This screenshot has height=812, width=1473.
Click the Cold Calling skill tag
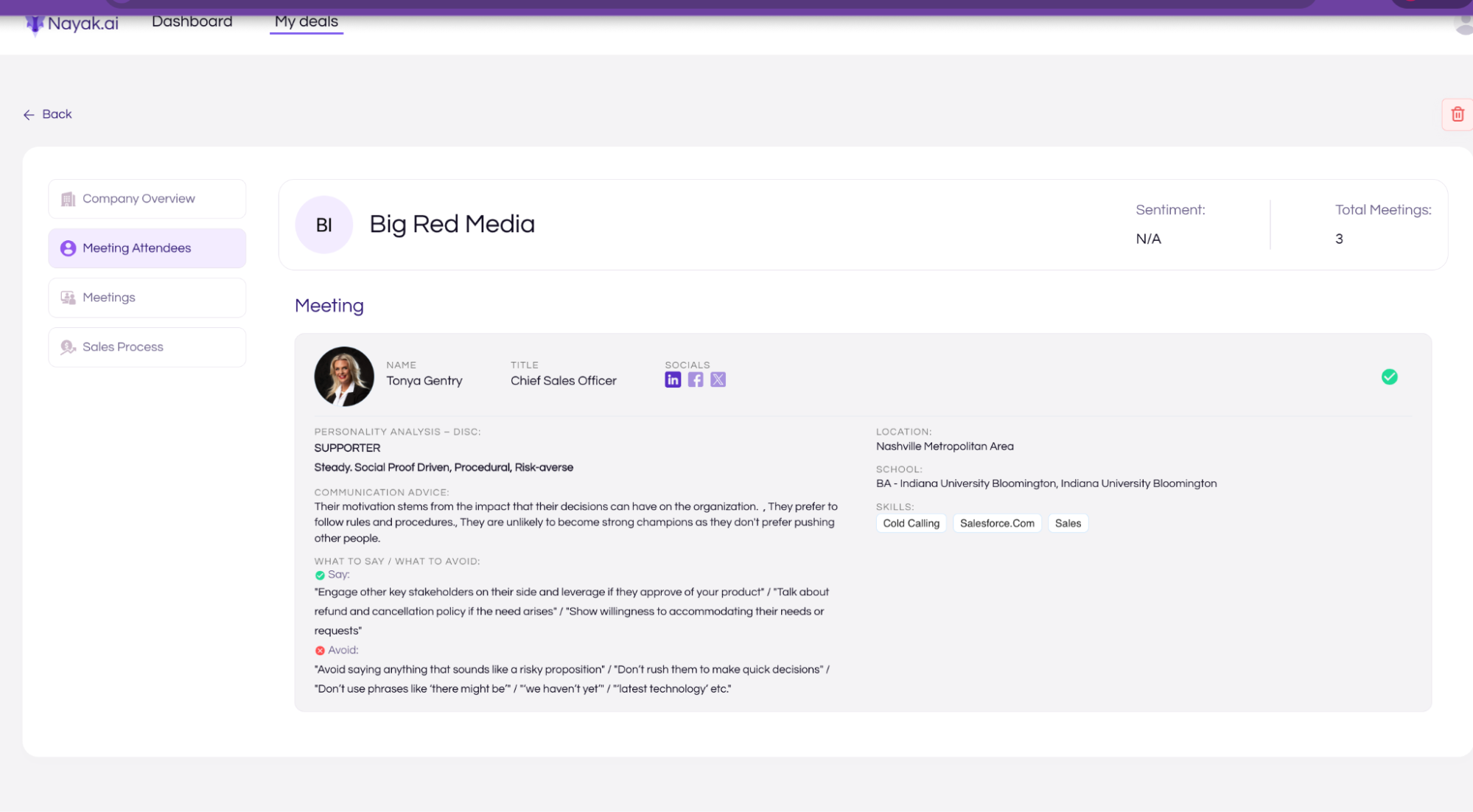click(911, 523)
